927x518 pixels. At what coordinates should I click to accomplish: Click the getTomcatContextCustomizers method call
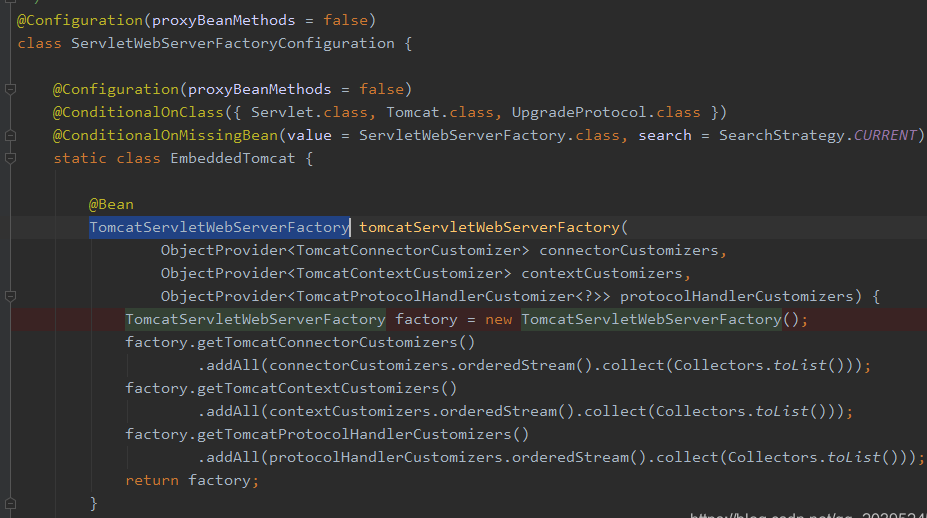click(x=318, y=389)
